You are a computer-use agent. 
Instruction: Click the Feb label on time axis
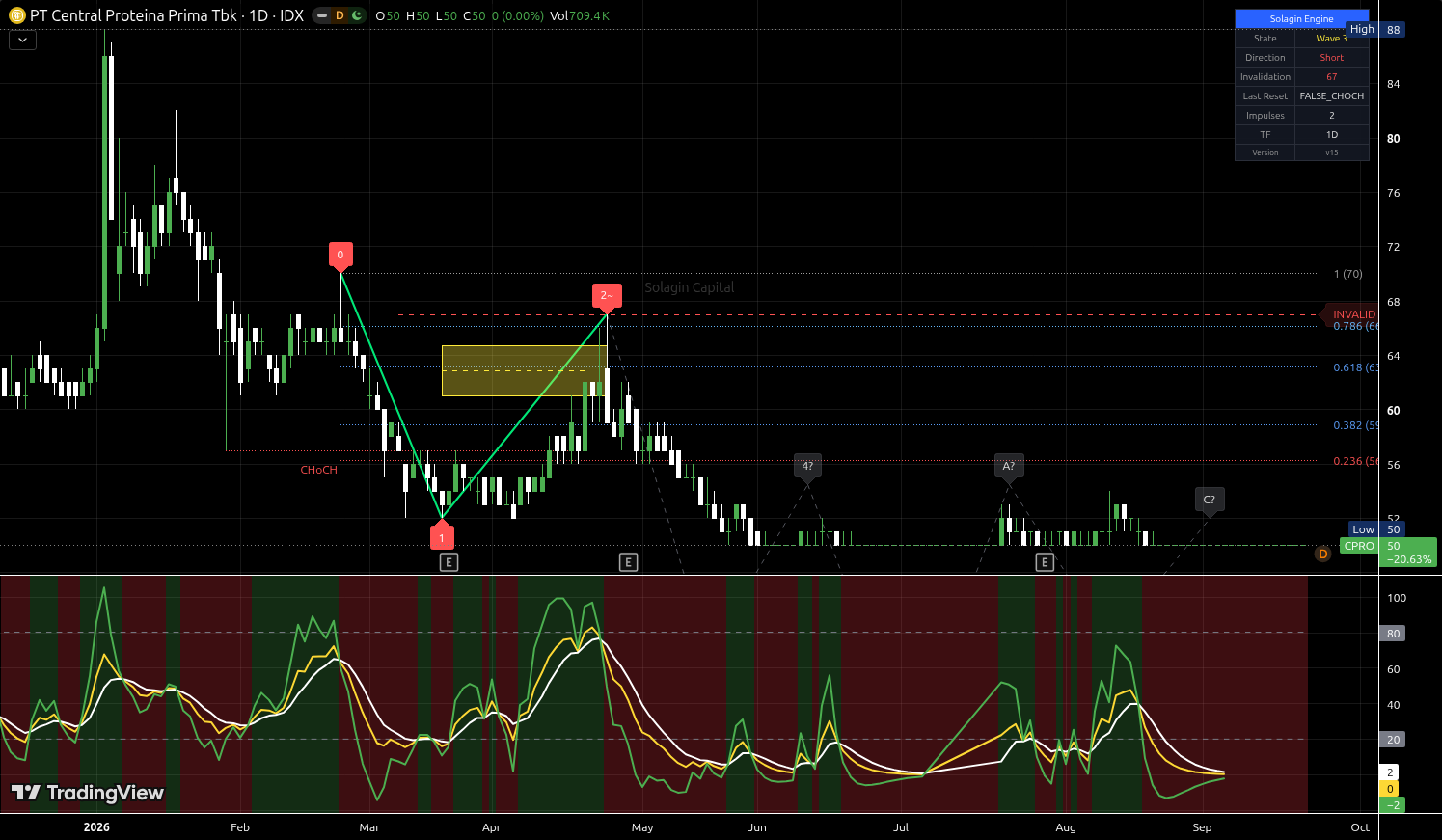coord(240,827)
